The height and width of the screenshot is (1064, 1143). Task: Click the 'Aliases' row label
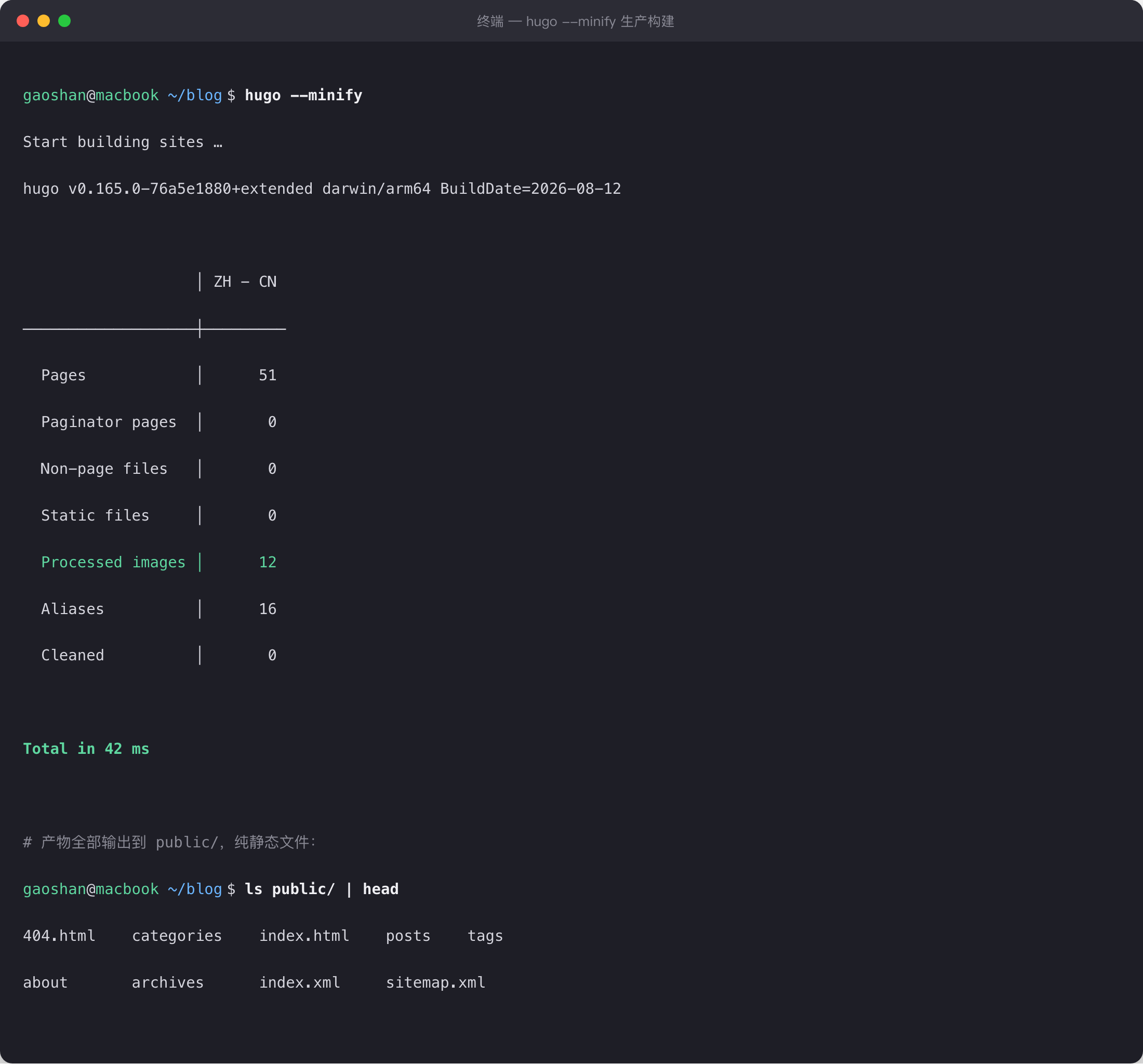pos(72,609)
